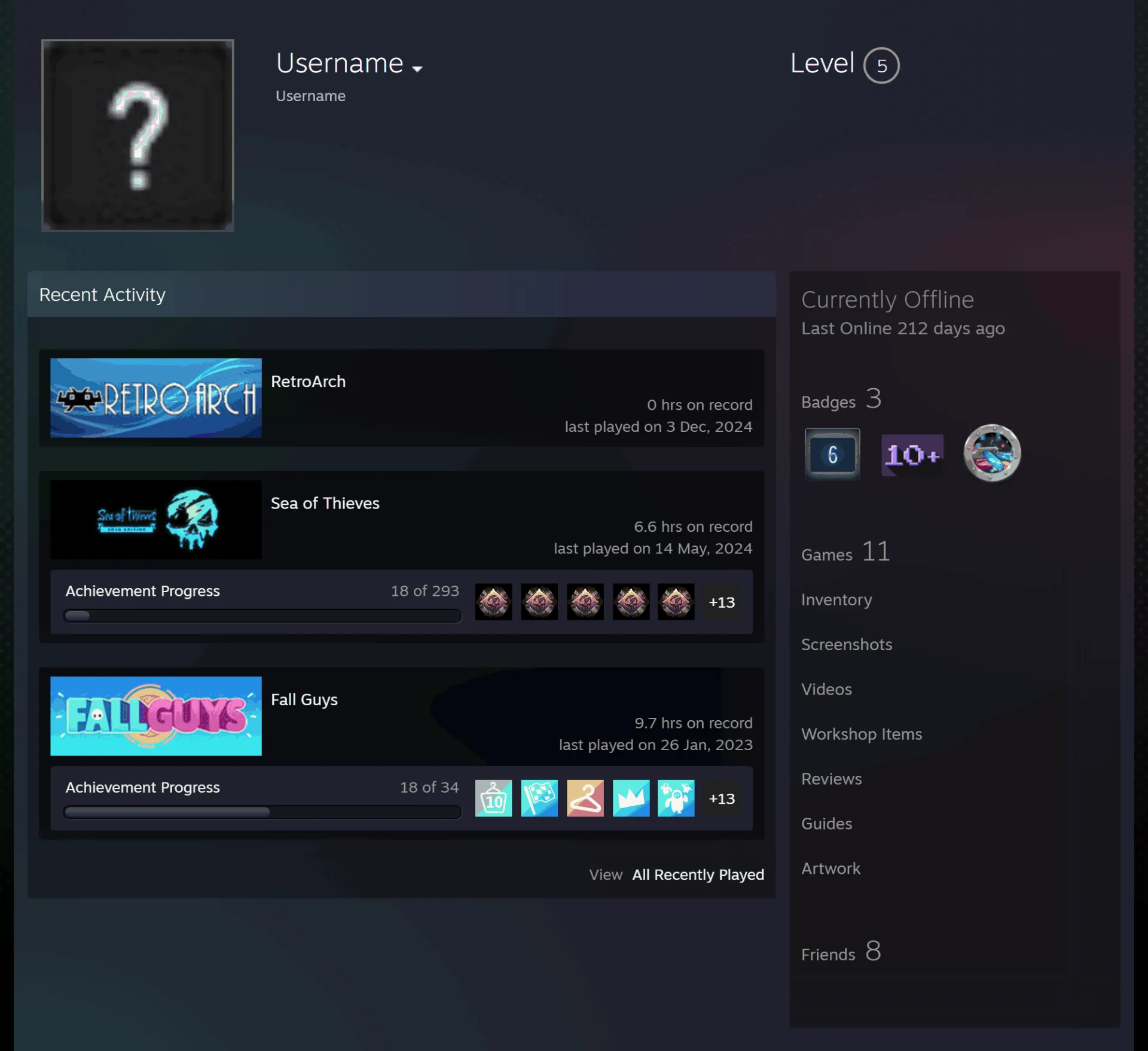The height and width of the screenshot is (1051, 1148).
Task: Show +13 more Fall Guys achievements
Action: click(x=722, y=799)
